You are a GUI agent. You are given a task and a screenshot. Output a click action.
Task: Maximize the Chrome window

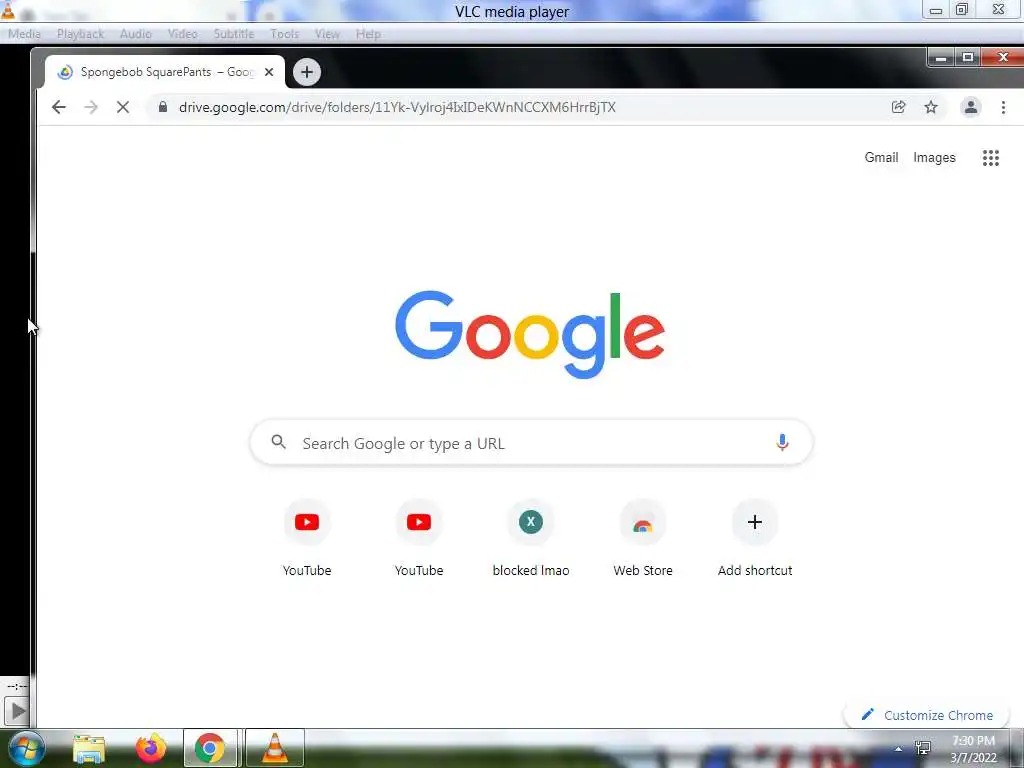click(x=968, y=58)
